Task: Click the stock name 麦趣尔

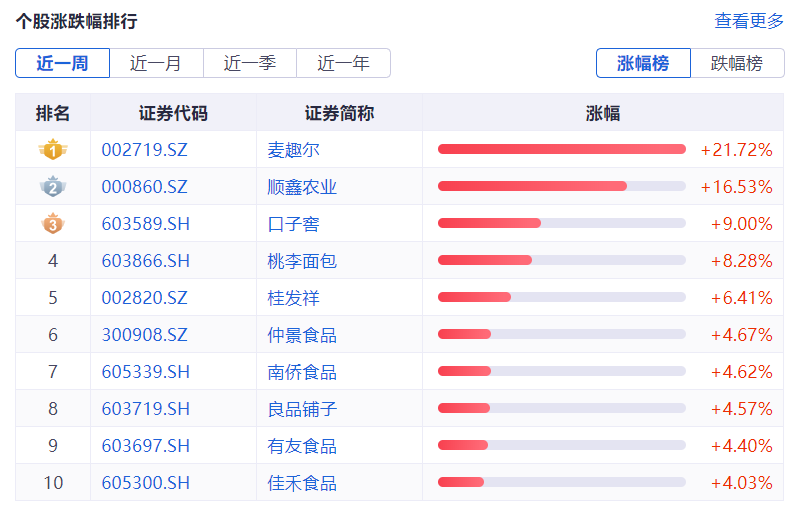Action: pos(293,150)
